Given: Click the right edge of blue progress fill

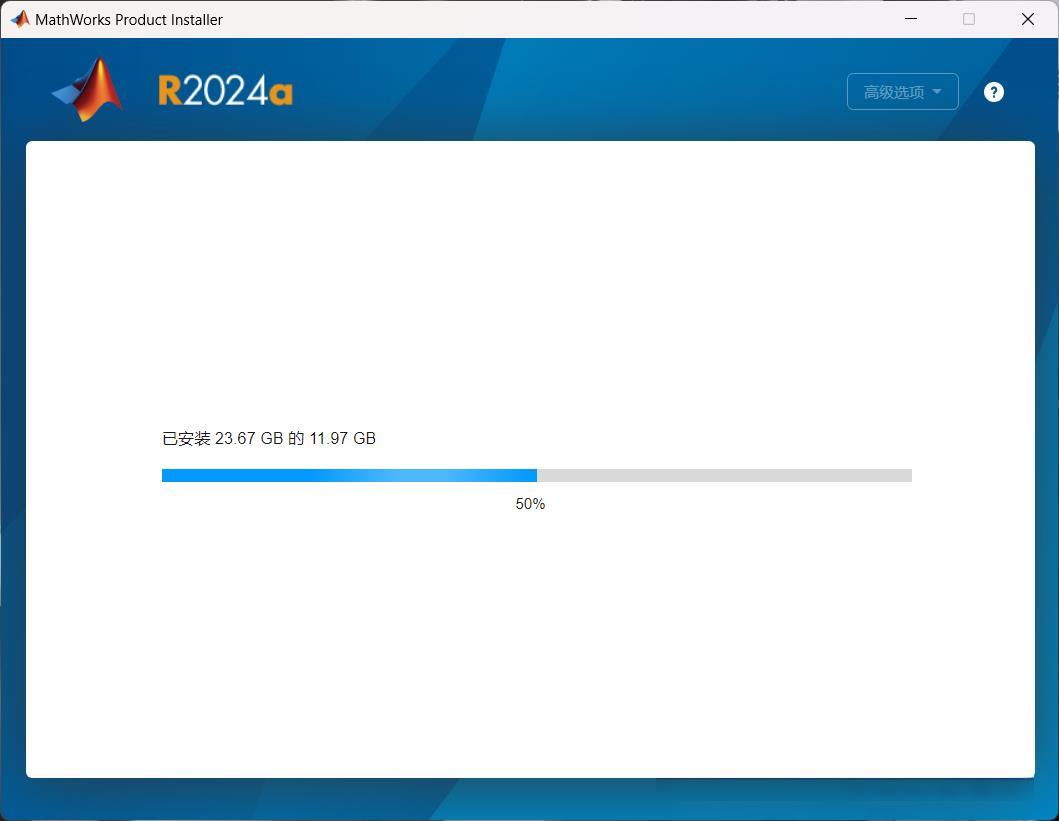Looking at the screenshot, I should (x=535, y=475).
